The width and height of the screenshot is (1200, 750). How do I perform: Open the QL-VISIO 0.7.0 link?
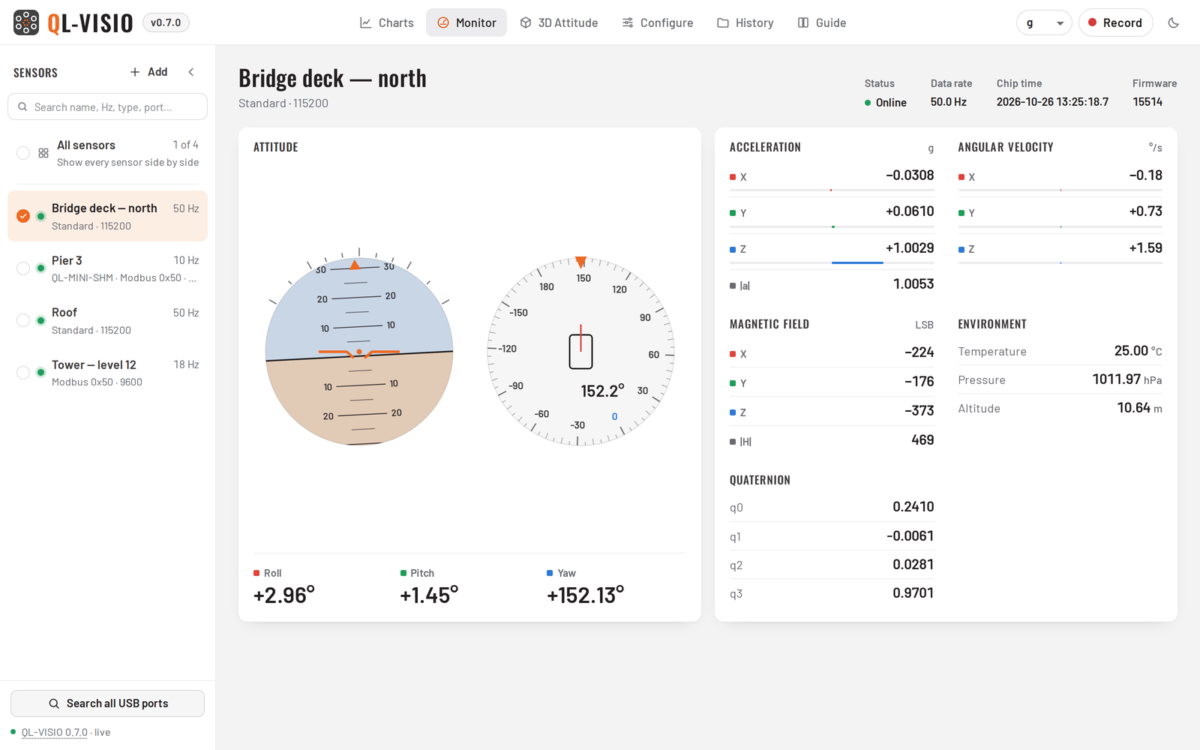click(55, 732)
